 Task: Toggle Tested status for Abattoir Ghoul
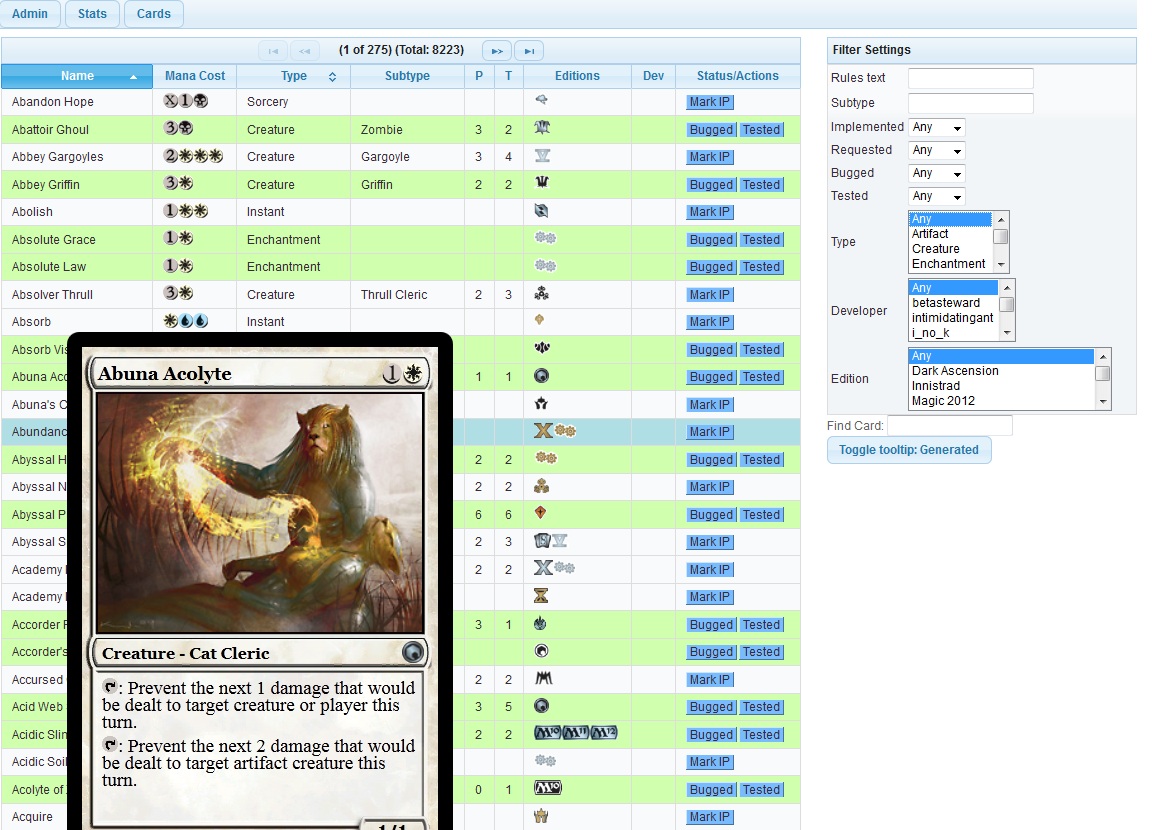pos(761,130)
